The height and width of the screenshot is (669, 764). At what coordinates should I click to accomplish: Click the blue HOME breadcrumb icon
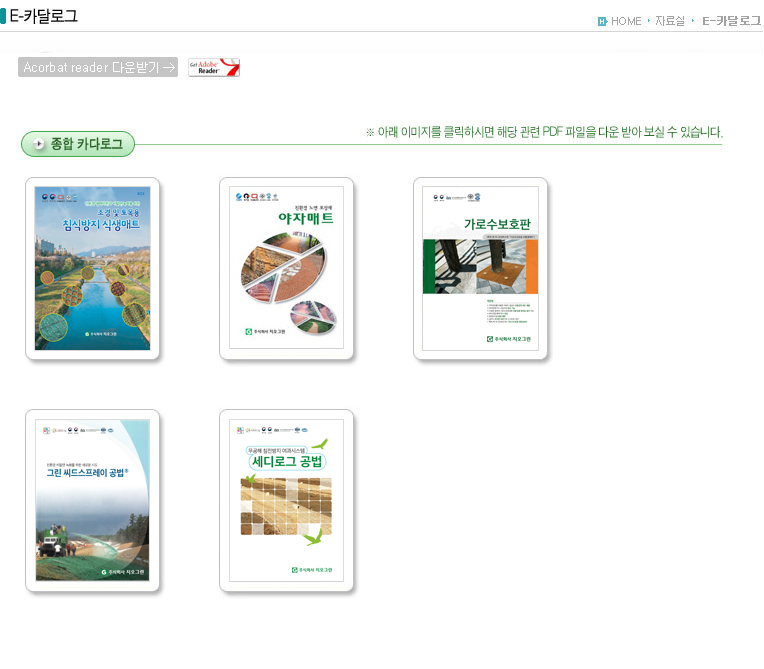point(602,21)
